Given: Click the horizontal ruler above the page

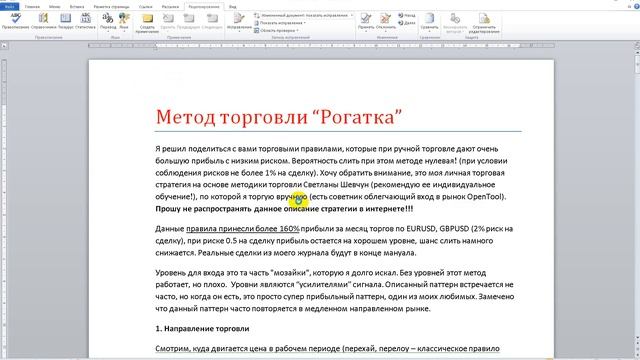Looking at the screenshot, I should (x=321, y=46).
